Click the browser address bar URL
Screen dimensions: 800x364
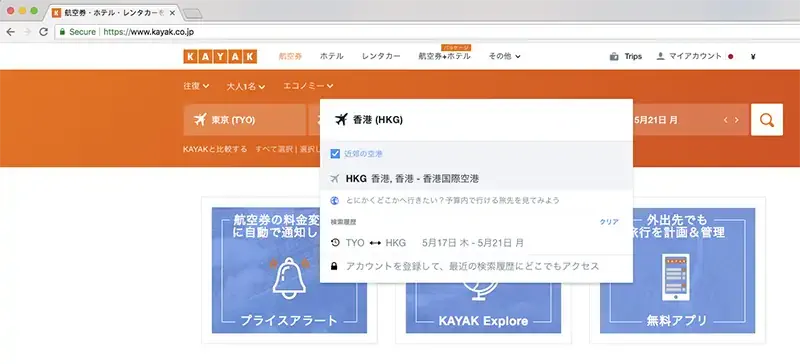148,32
